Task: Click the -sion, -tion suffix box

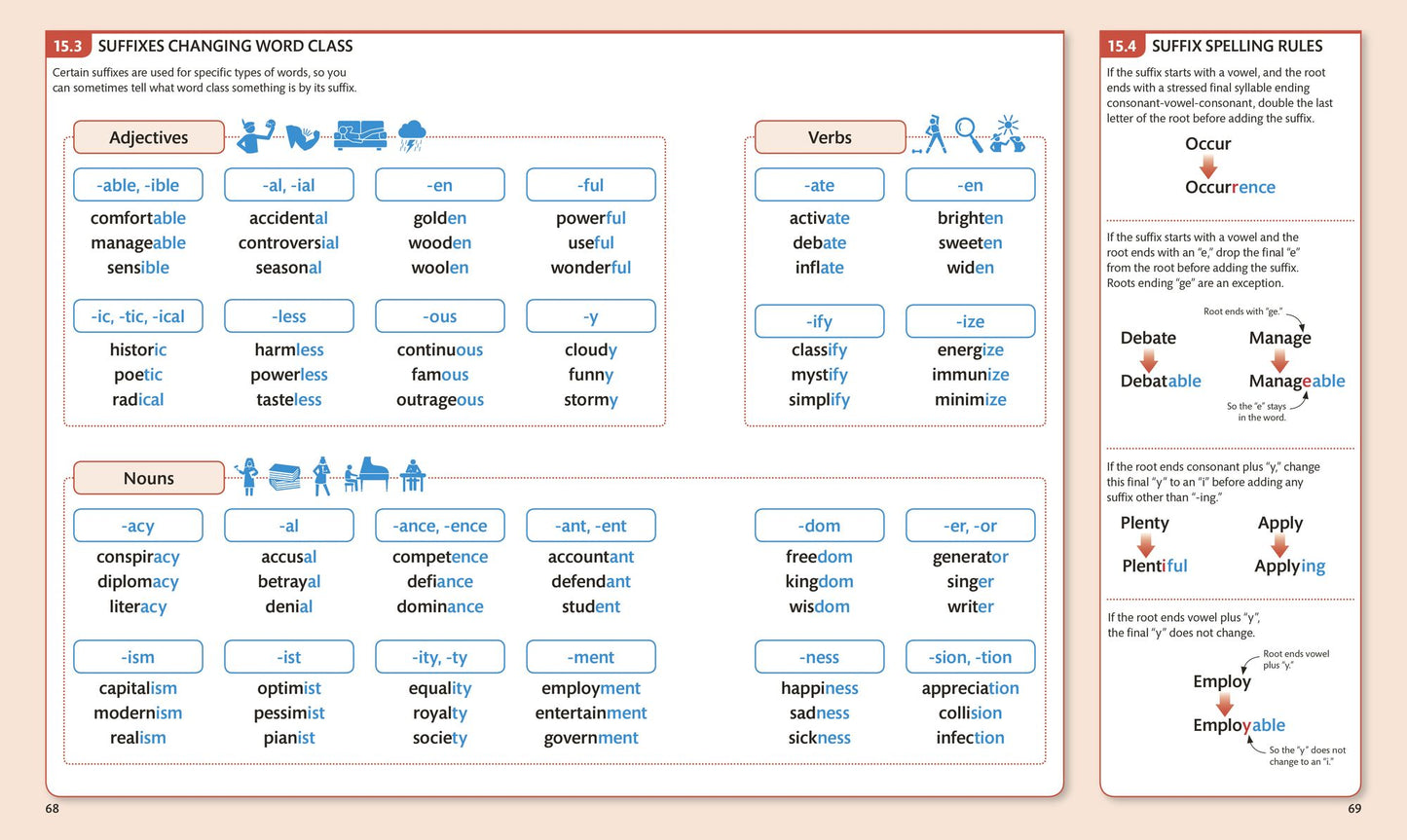Action: point(971,657)
